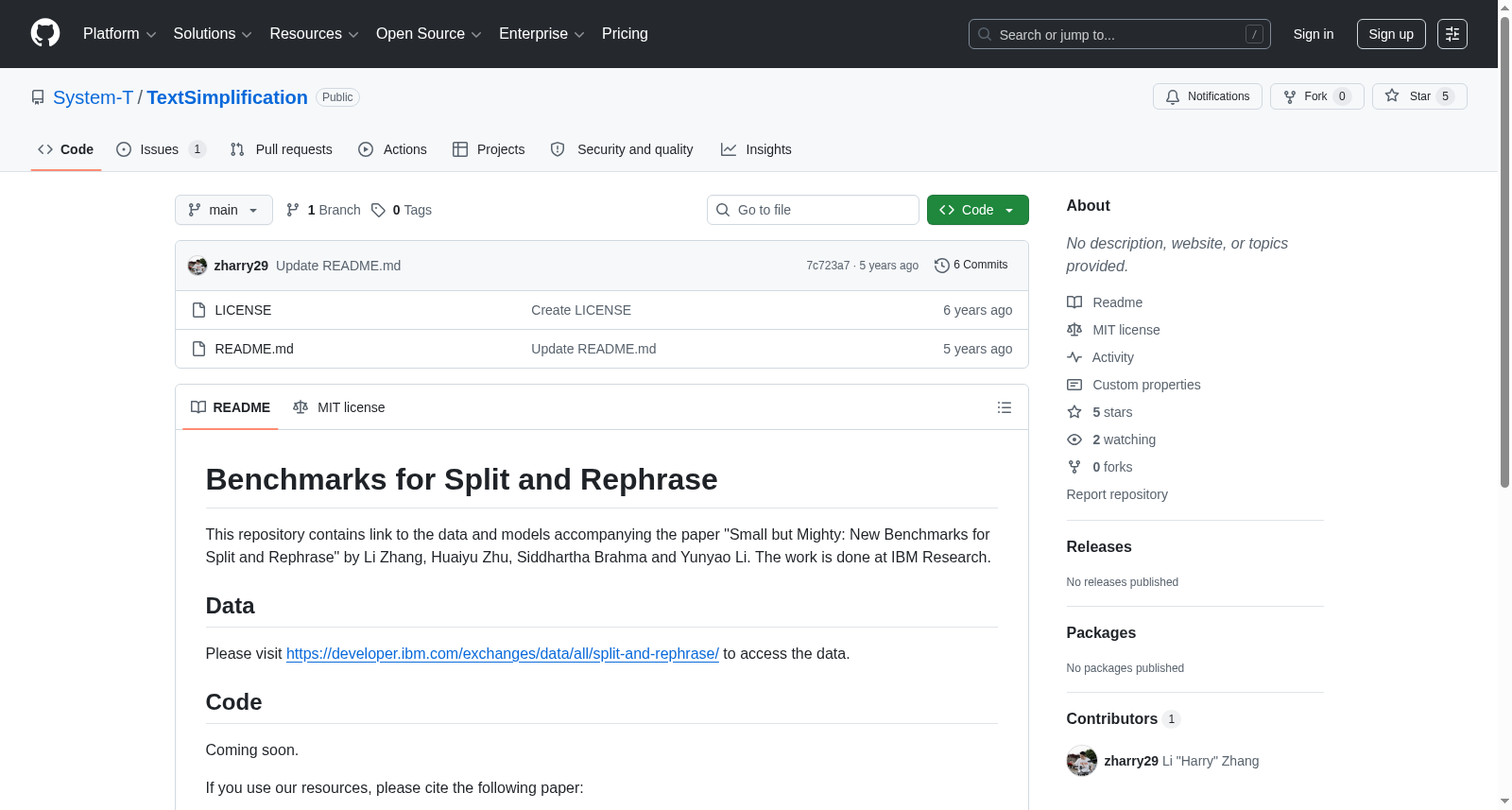Click the fork icon on Fork button
This screenshot has width=1512, height=810.
coord(1290,96)
